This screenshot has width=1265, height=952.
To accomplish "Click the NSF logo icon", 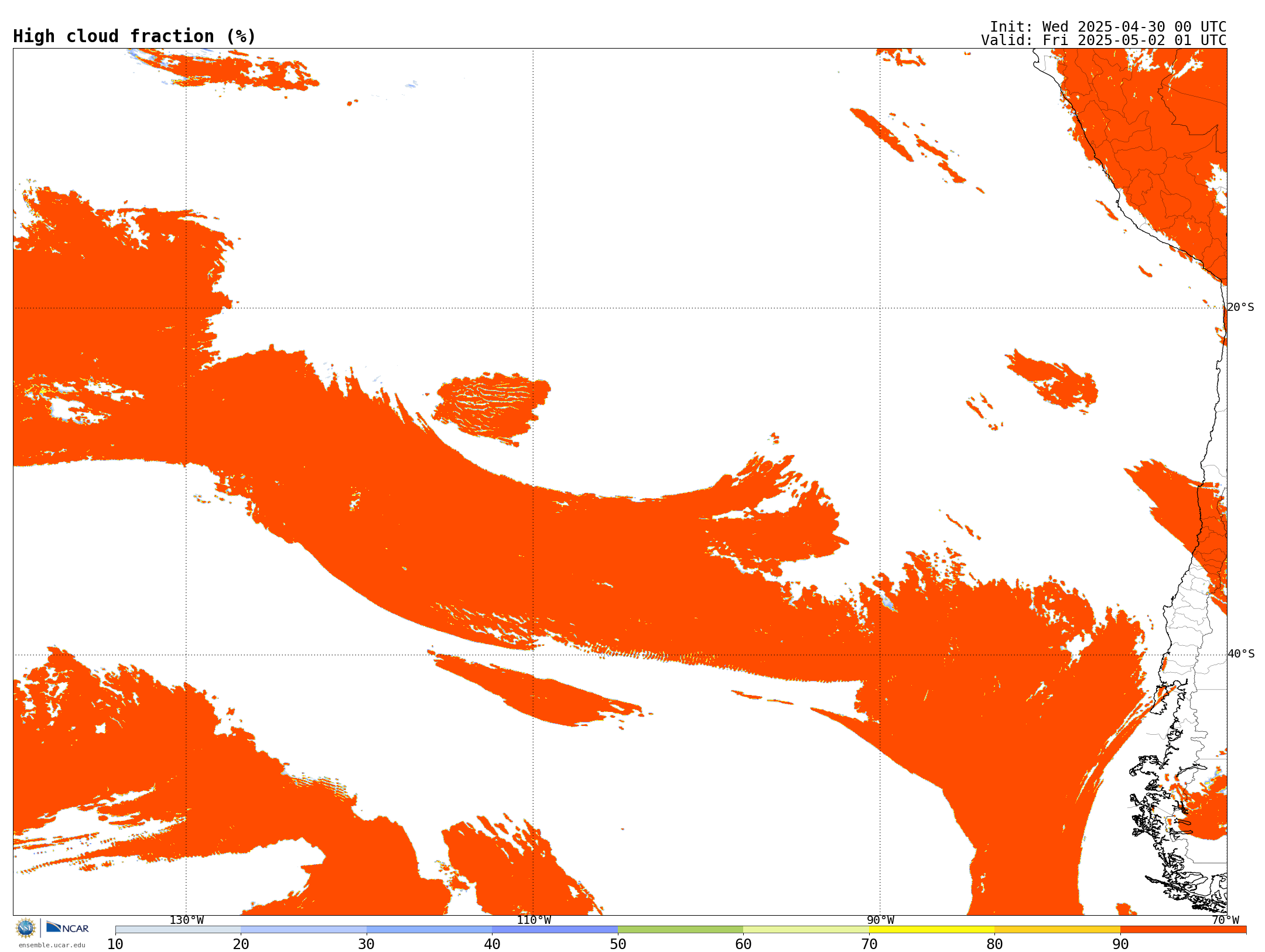I will 26,928.
